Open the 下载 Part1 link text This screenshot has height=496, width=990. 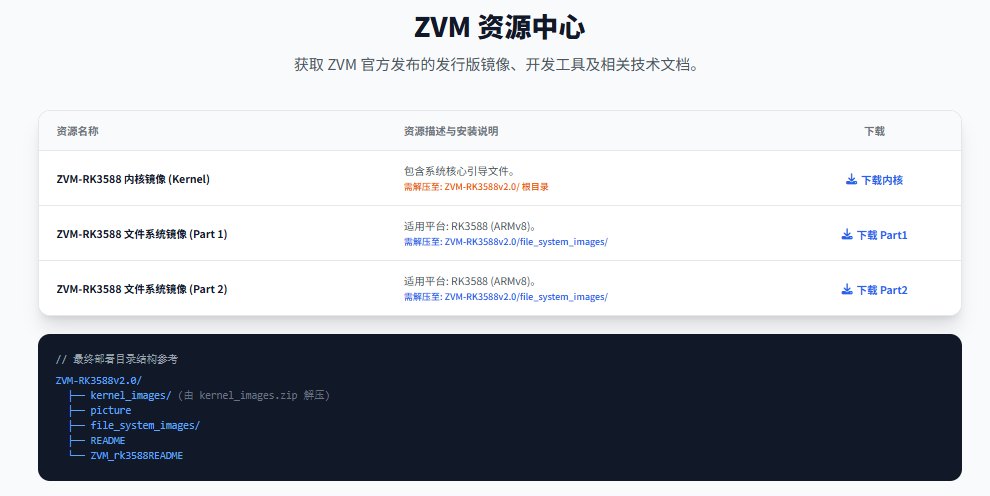pyautogui.click(x=881, y=235)
